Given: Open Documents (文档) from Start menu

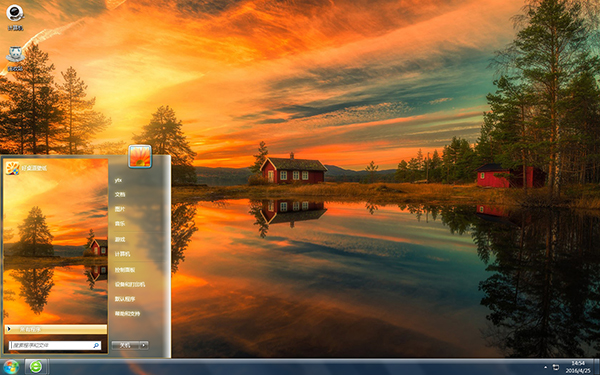Looking at the screenshot, I should (120, 194).
